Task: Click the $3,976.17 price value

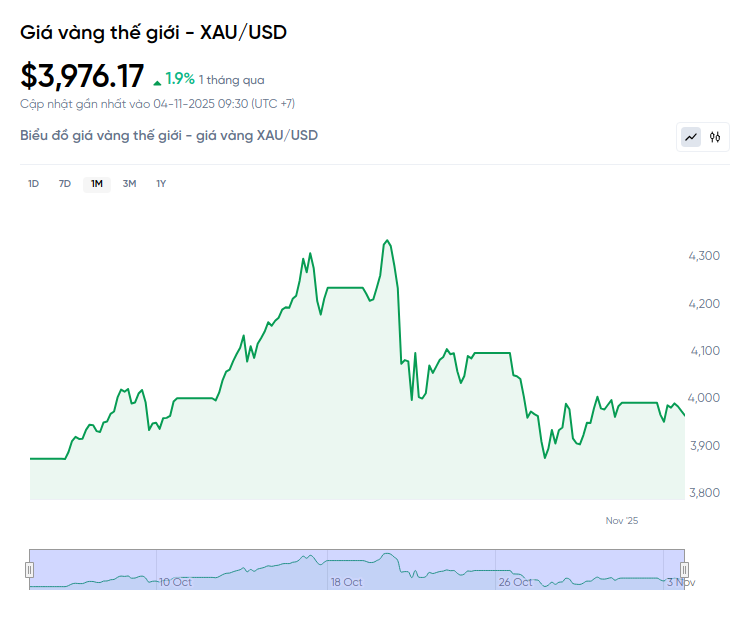Action: pos(82,77)
